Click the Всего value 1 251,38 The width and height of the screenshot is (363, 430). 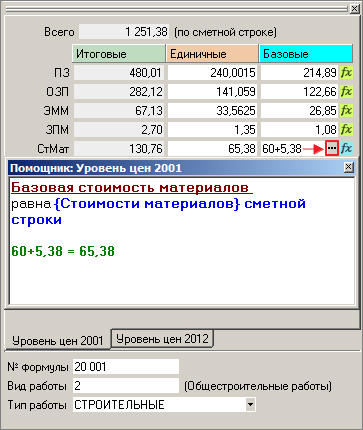pyautogui.click(x=124, y=32)
